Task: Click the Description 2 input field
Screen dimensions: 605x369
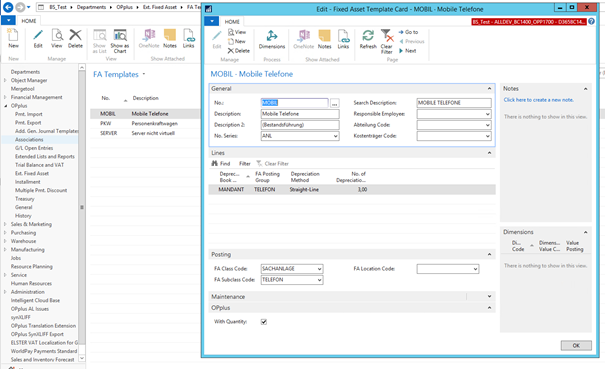Action: pyautogui.click(x=300, y=125)
